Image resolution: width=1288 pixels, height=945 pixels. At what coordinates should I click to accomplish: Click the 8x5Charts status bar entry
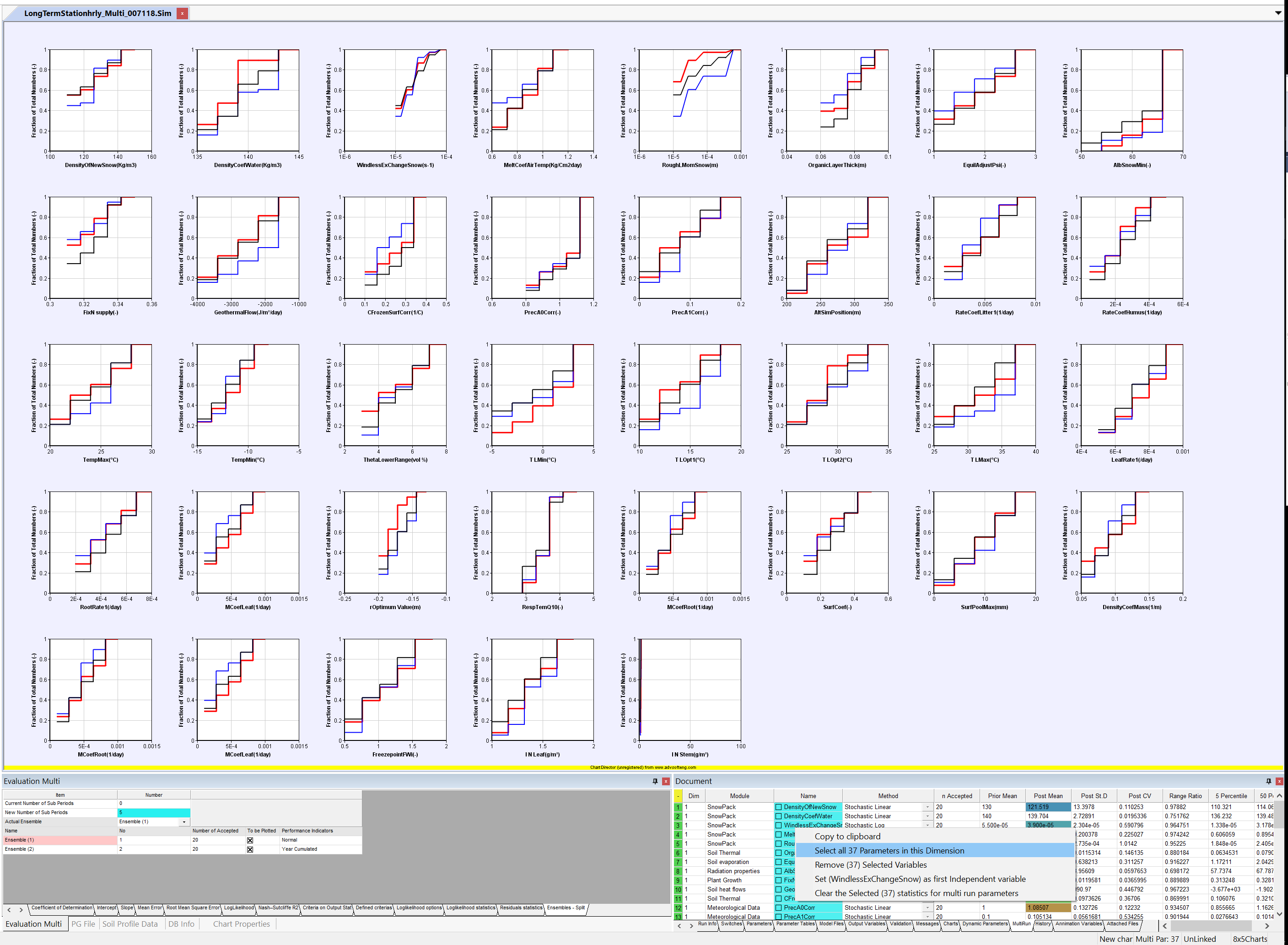(1250, 939)
